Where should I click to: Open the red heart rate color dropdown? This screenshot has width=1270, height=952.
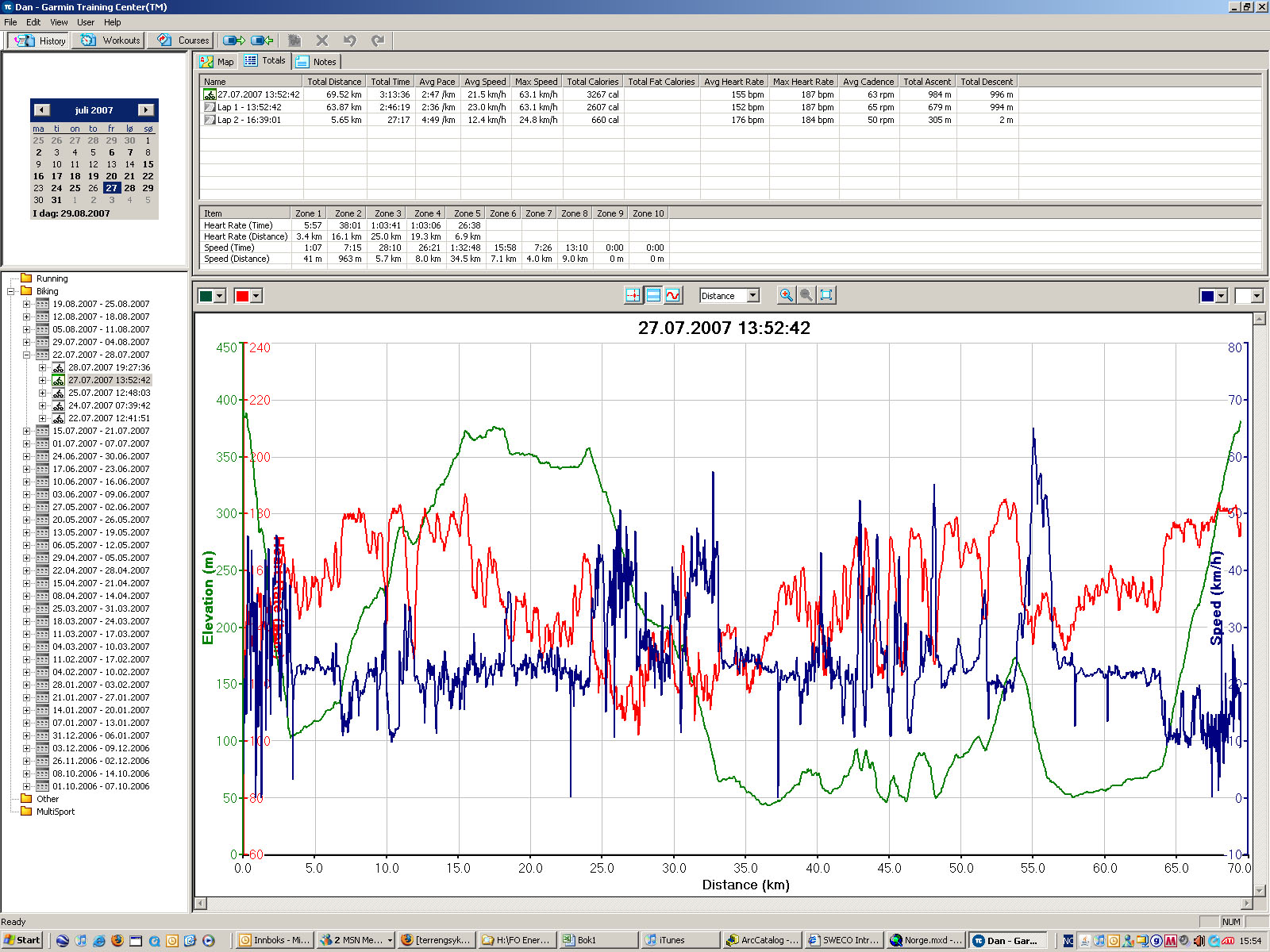pyautogui.click(x=256, y=296)
